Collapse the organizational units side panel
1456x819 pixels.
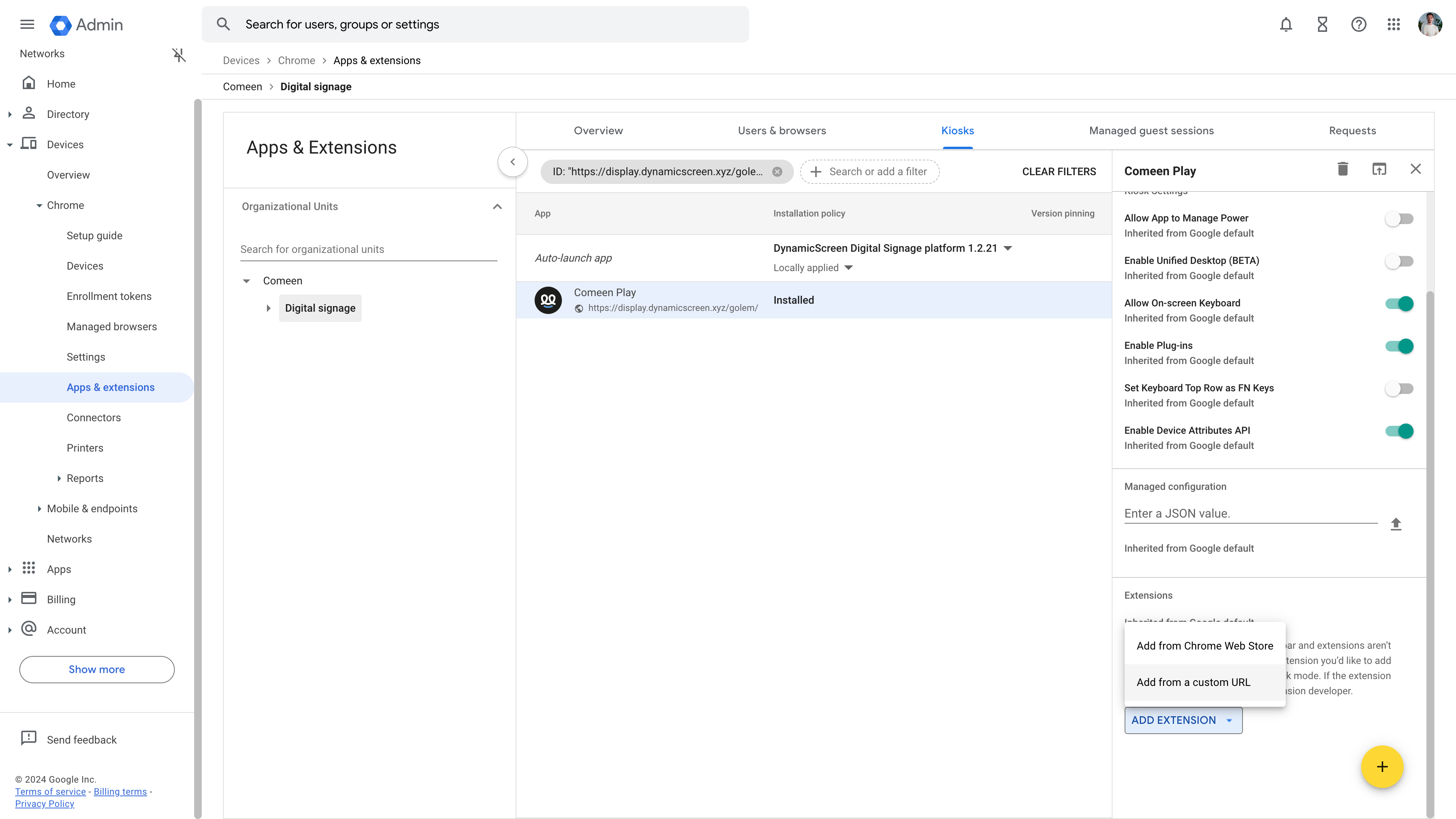click(x=513, y=162)
